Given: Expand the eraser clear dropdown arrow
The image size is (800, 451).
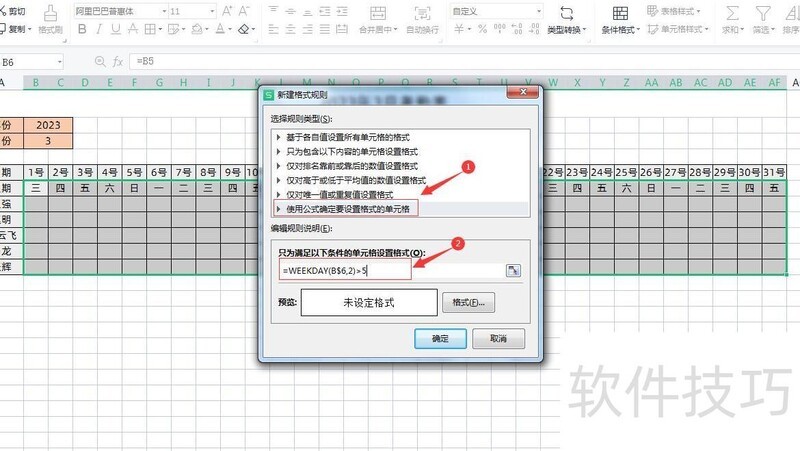Looking at the screenshot, I should pyautogui.click(x=253, y=29).
